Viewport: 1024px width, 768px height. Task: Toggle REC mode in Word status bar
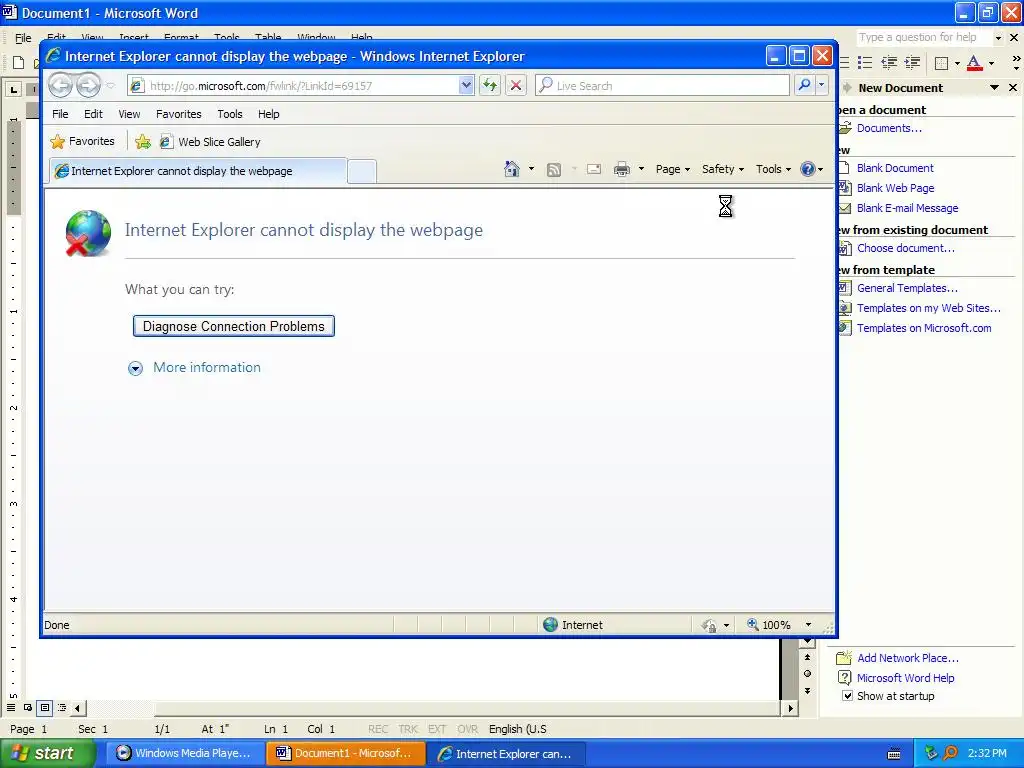378,729
